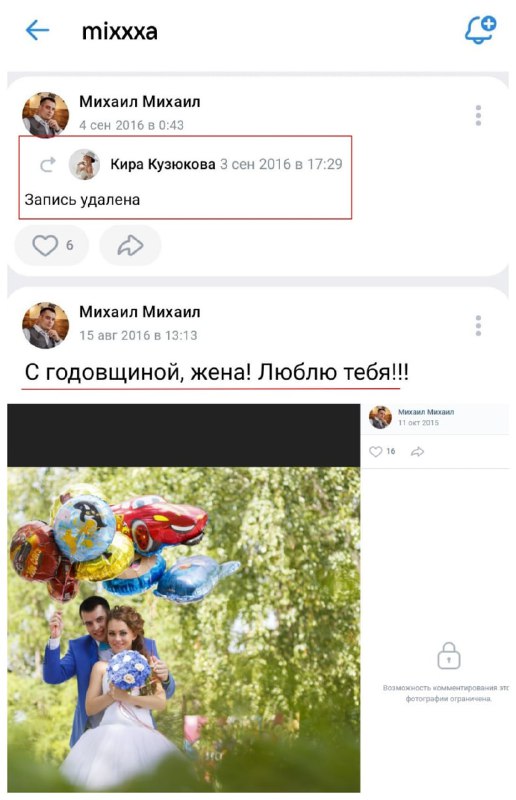The width and height of the screenshot is (516, 800).
Task: Open three-dot menu on 4 сен 2016 post
Action: pyautogui.click(x=478, y=116)
